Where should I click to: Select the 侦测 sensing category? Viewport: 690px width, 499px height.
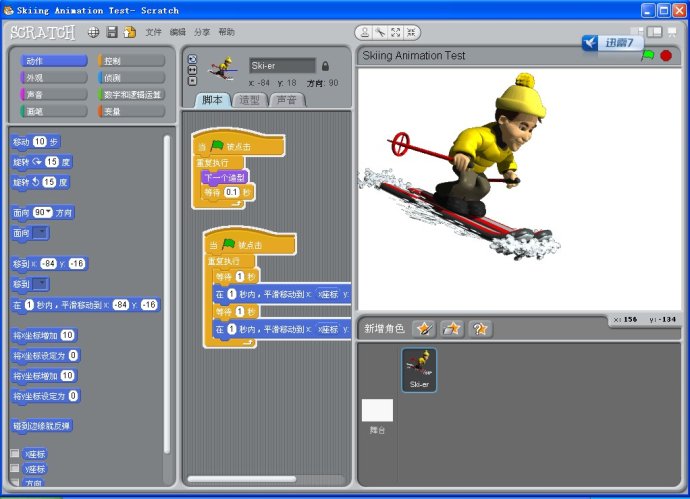[132, 77]
